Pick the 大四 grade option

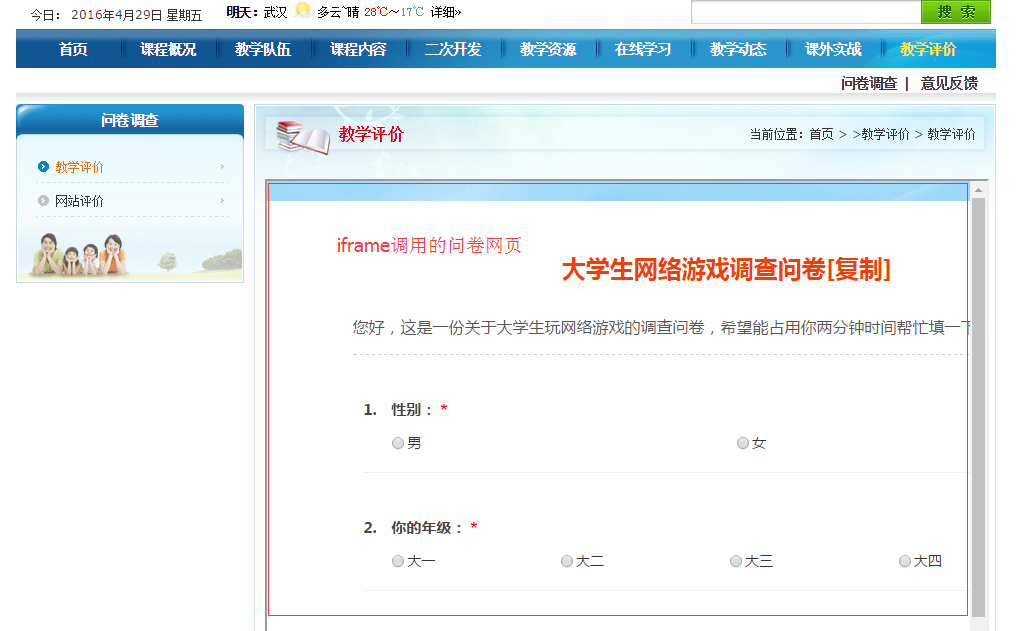pyautogui.click(x=905, y=561)
